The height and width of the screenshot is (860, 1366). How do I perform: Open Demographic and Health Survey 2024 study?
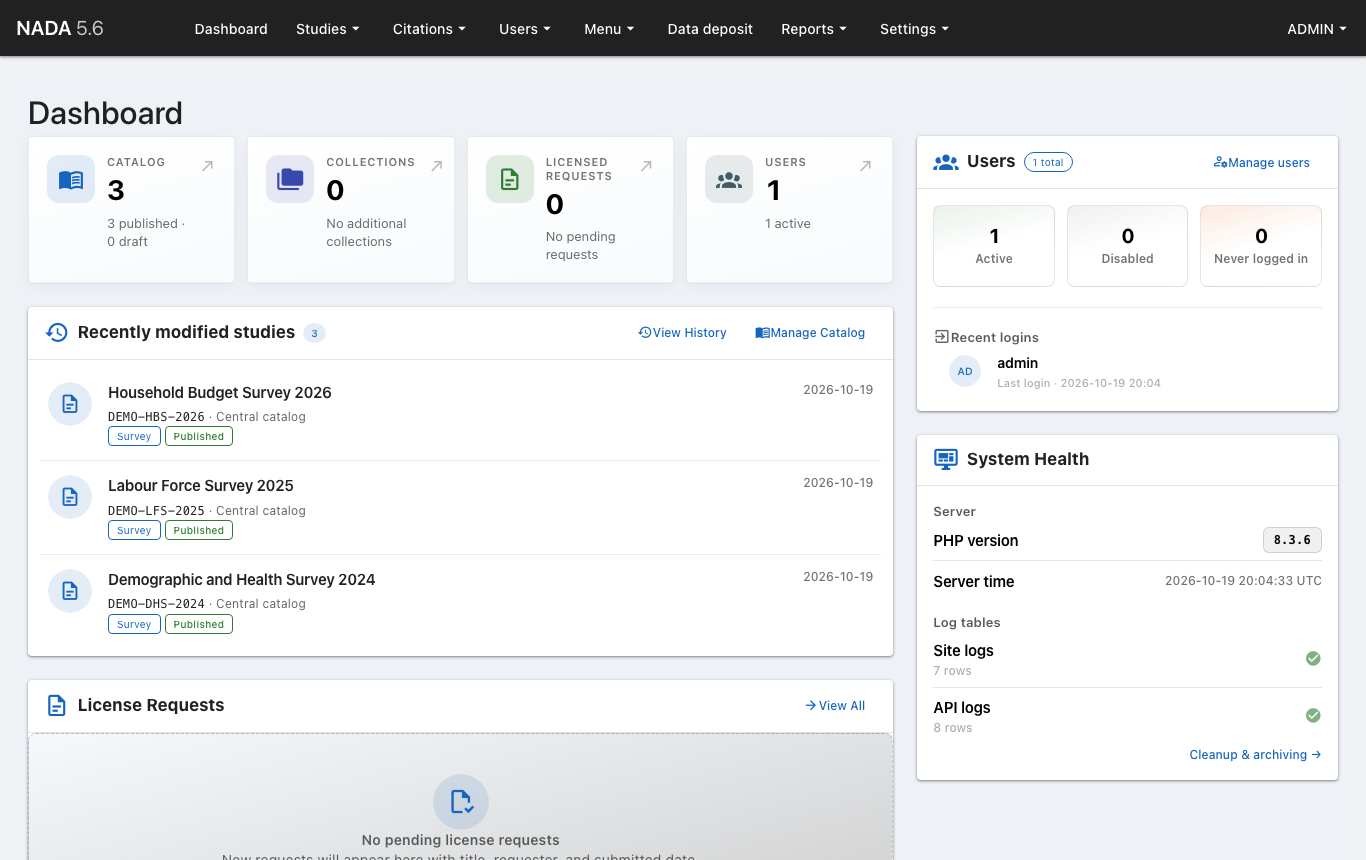[242, 580]
